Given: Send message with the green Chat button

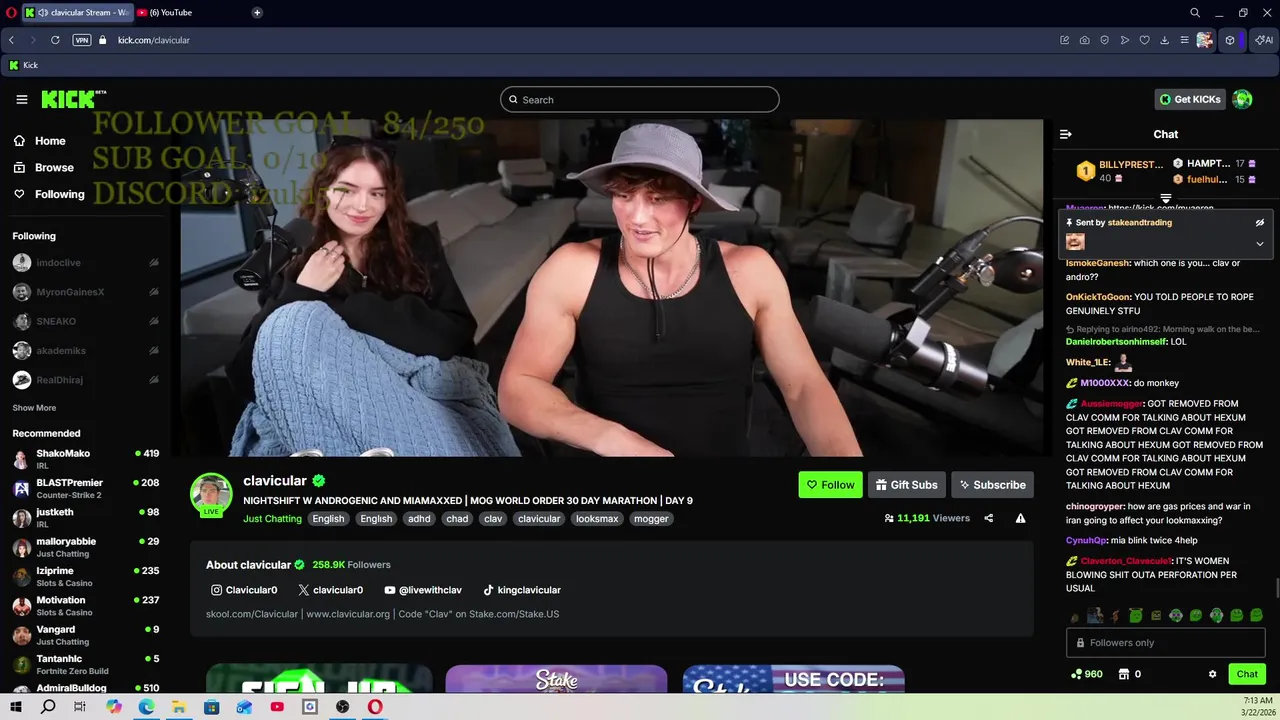Looking at the screenshot, I should click(1247, 674).
